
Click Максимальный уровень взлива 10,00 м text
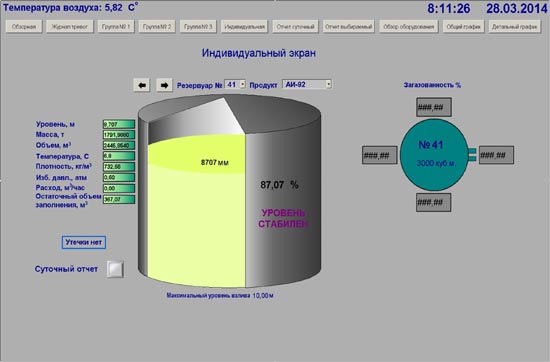tap(220, 296)
